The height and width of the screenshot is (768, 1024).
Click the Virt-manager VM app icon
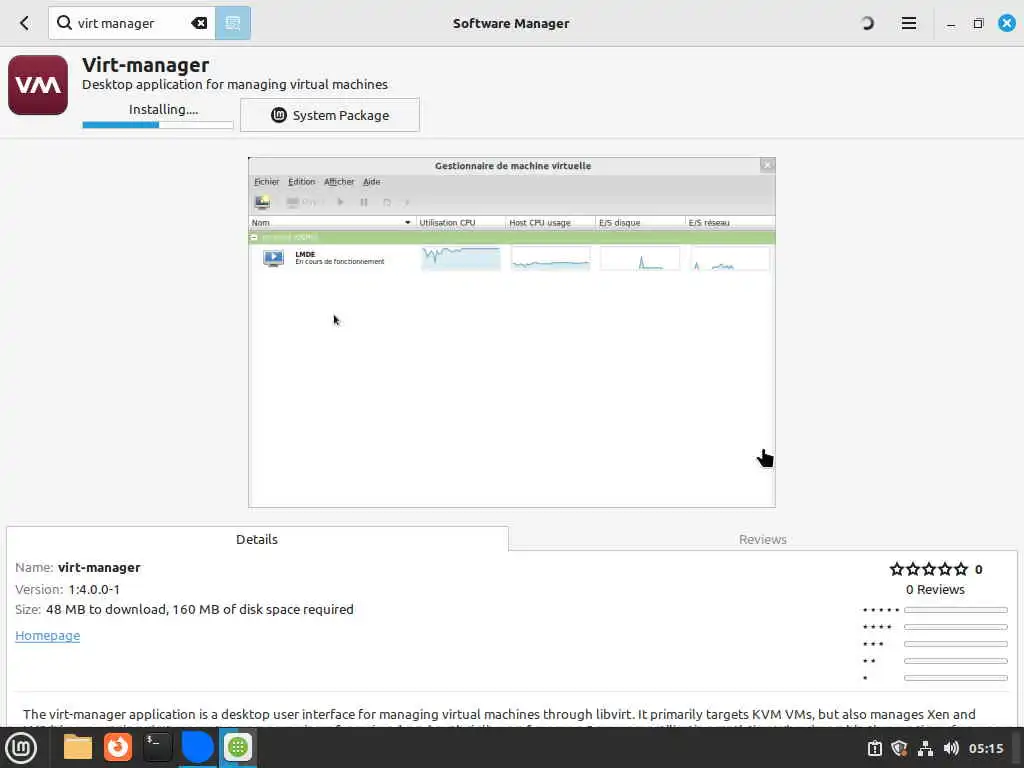(x=38, y=85)
